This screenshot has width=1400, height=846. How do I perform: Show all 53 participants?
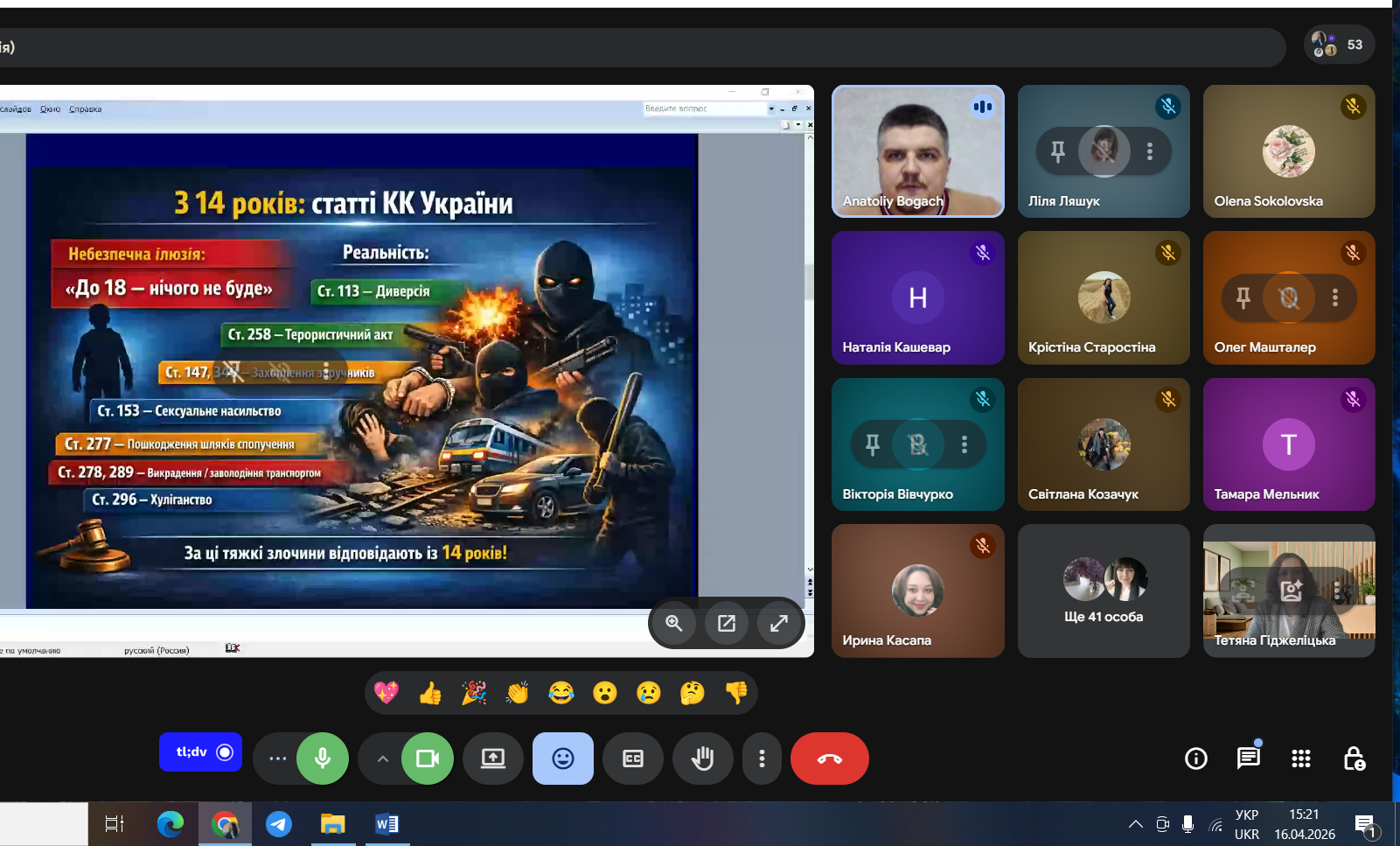click(1339, 45)
